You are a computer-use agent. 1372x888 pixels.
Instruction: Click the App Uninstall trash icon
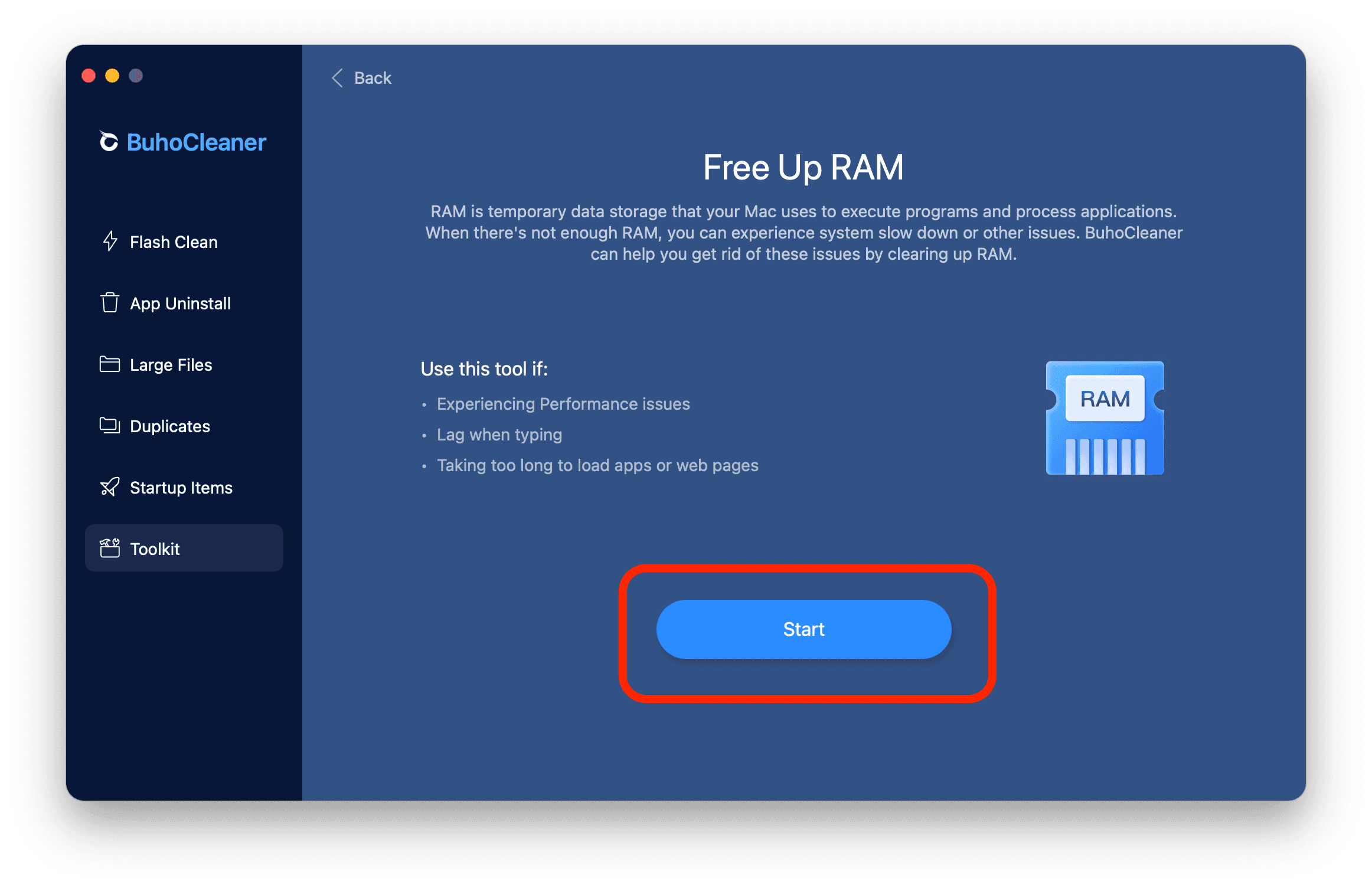point(109,303)
